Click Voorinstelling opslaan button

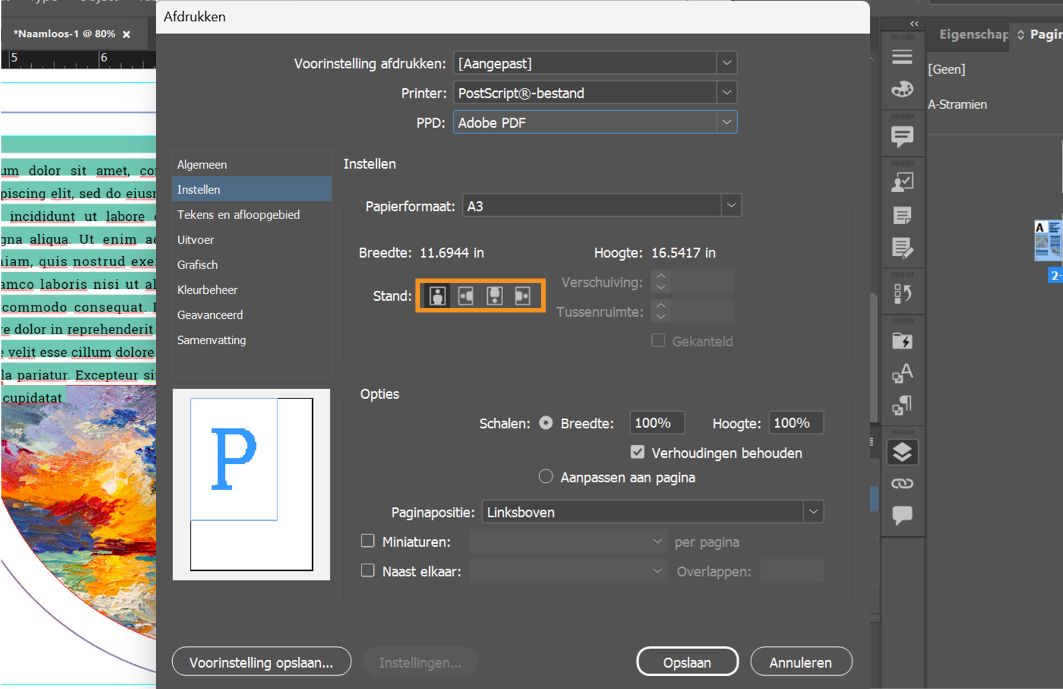click(x=261, y=662)
